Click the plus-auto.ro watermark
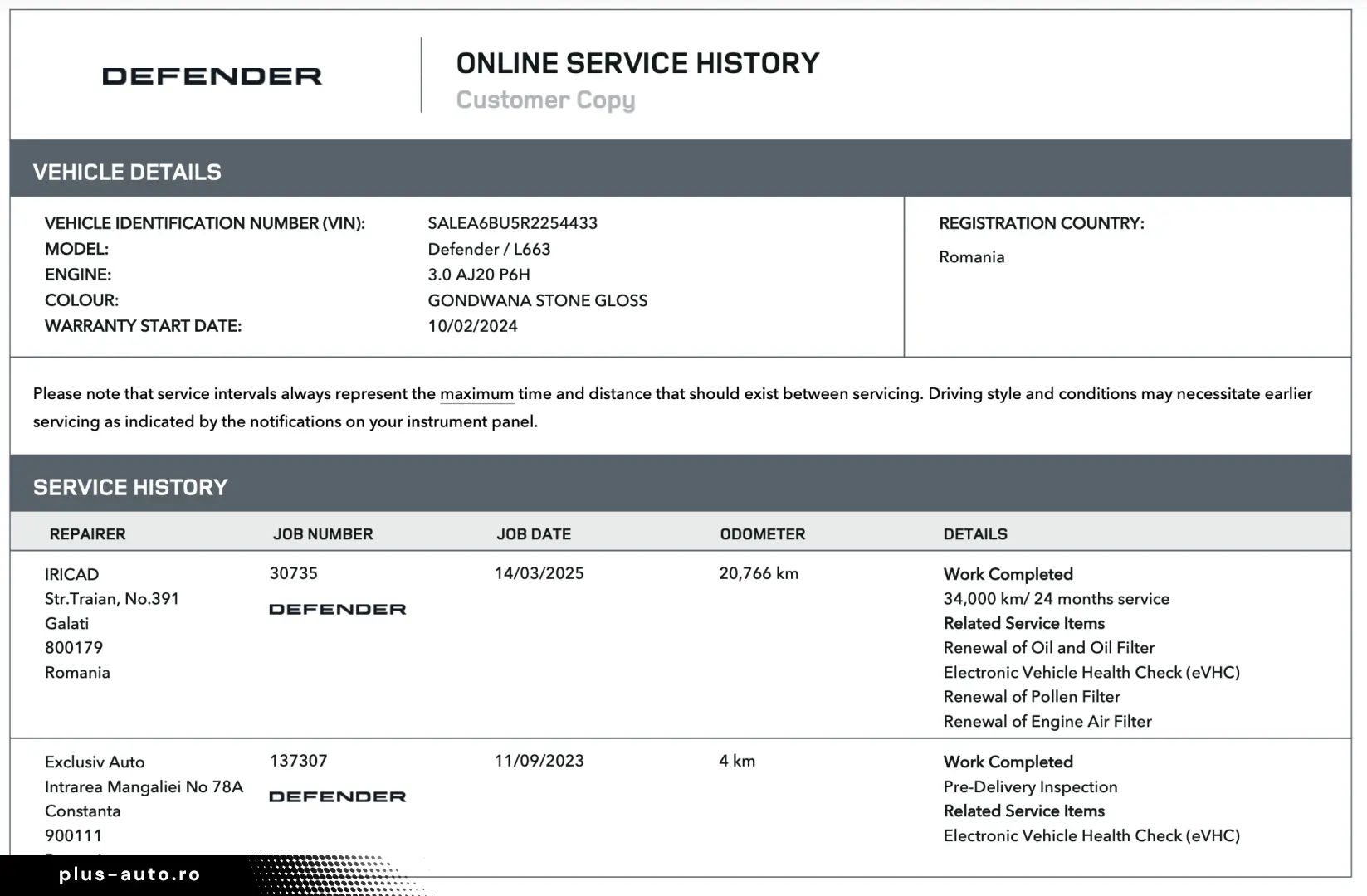The image size is (1367, 896). tap(129, 874)
